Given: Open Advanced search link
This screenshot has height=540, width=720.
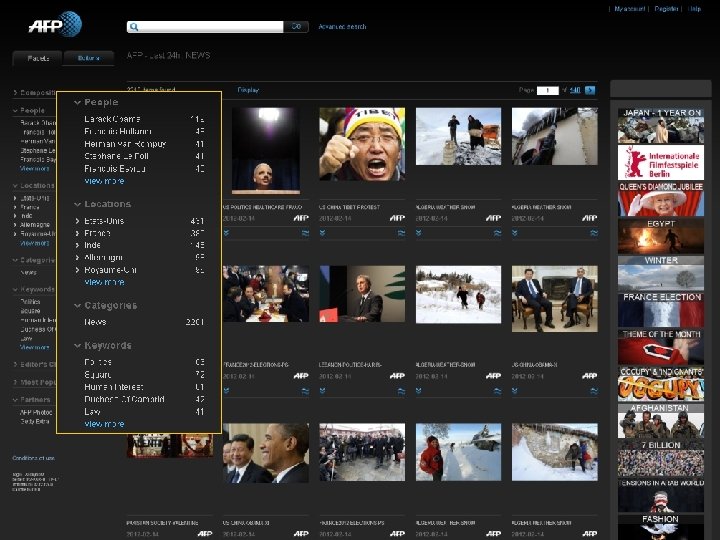Looking at the screenshot, I should click(x=342, y=27).
